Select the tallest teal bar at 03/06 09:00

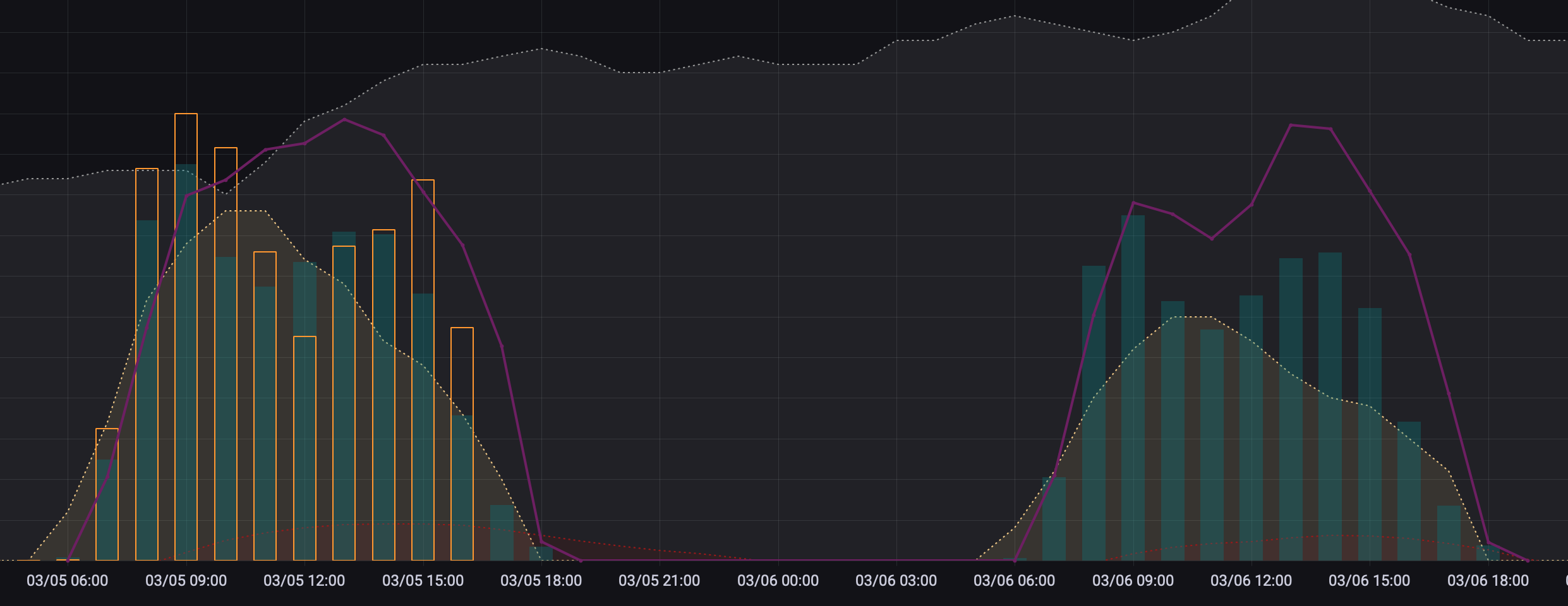[1133, 385]
